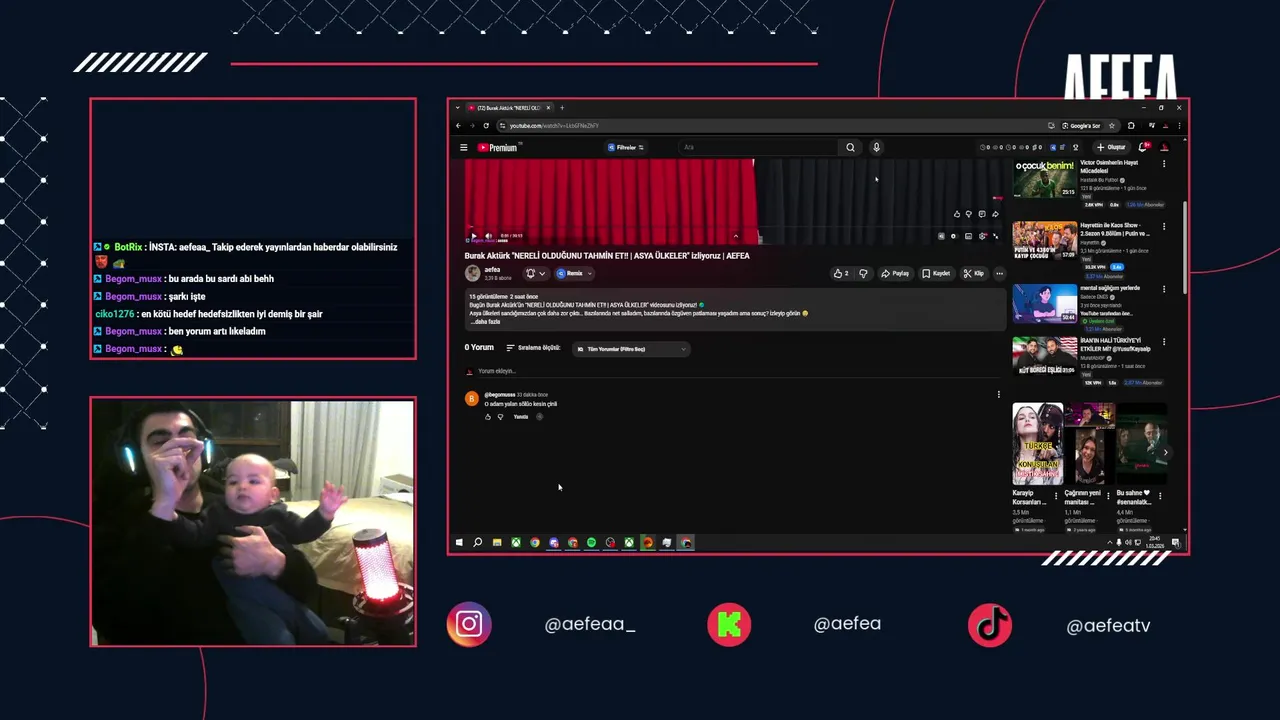Exit fullscreen using player arrows icon
The image size is (1280, 720).
coord(995,236)
